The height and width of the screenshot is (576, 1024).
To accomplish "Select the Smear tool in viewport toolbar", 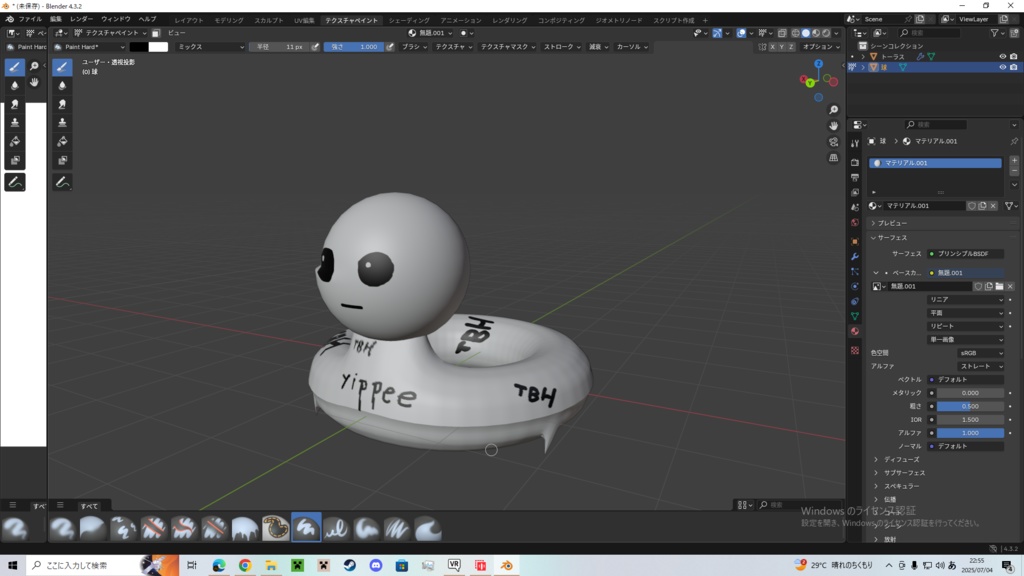I will pyautogui.click(x=62, y=104).
